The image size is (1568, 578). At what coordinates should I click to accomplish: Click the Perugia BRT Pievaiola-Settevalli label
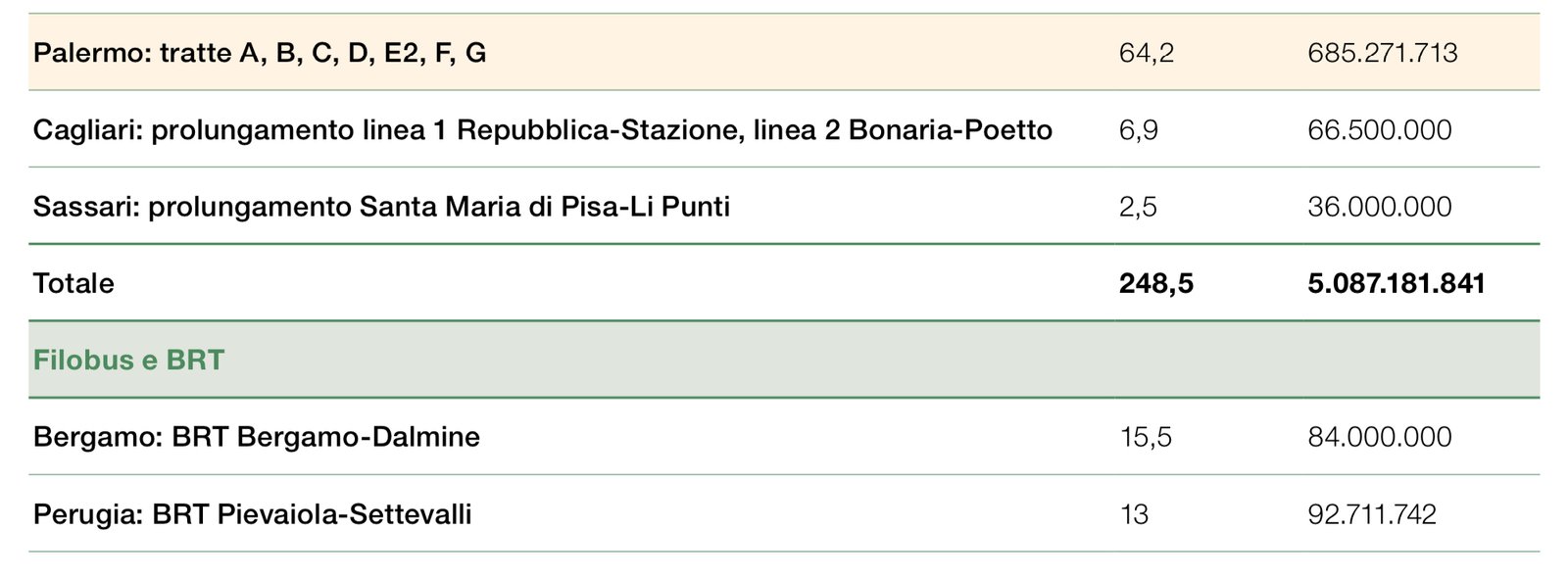[252, 514]
